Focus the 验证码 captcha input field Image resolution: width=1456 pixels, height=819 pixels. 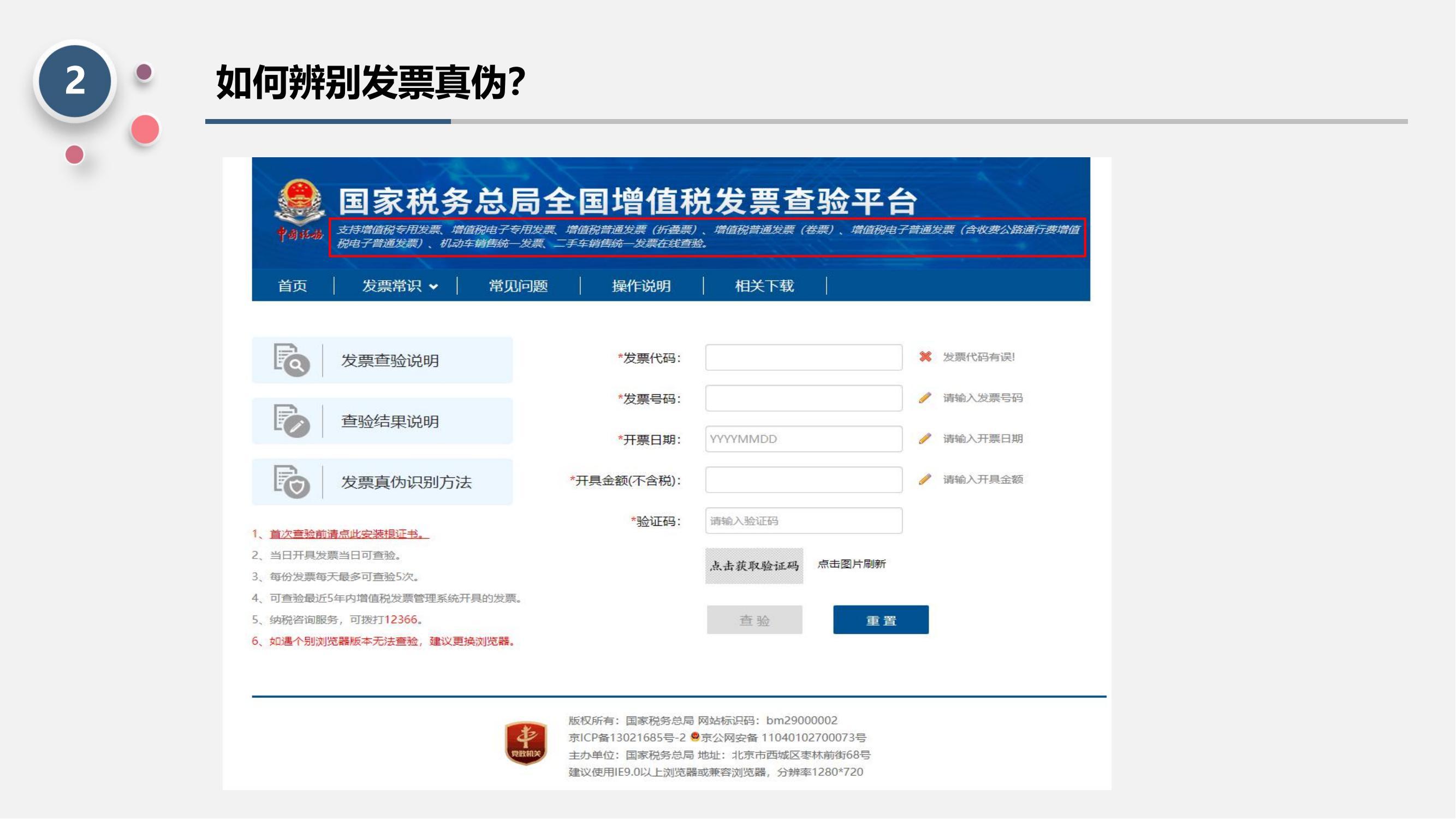tap(803, 520)
